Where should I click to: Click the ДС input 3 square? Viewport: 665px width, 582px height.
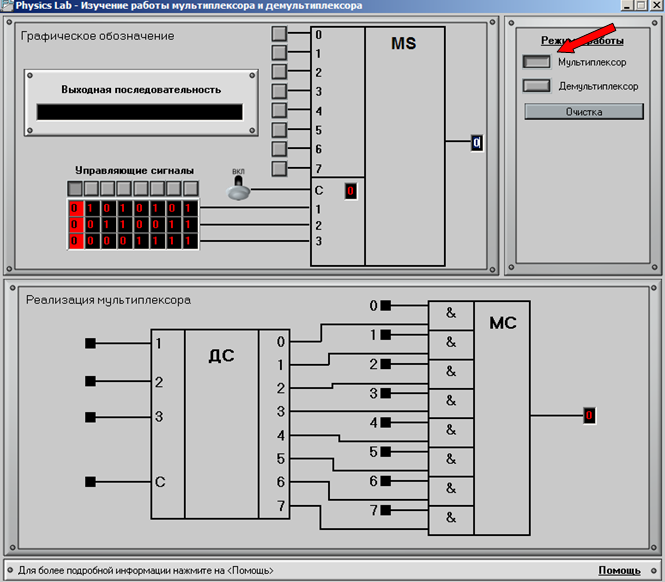point(90,417)
